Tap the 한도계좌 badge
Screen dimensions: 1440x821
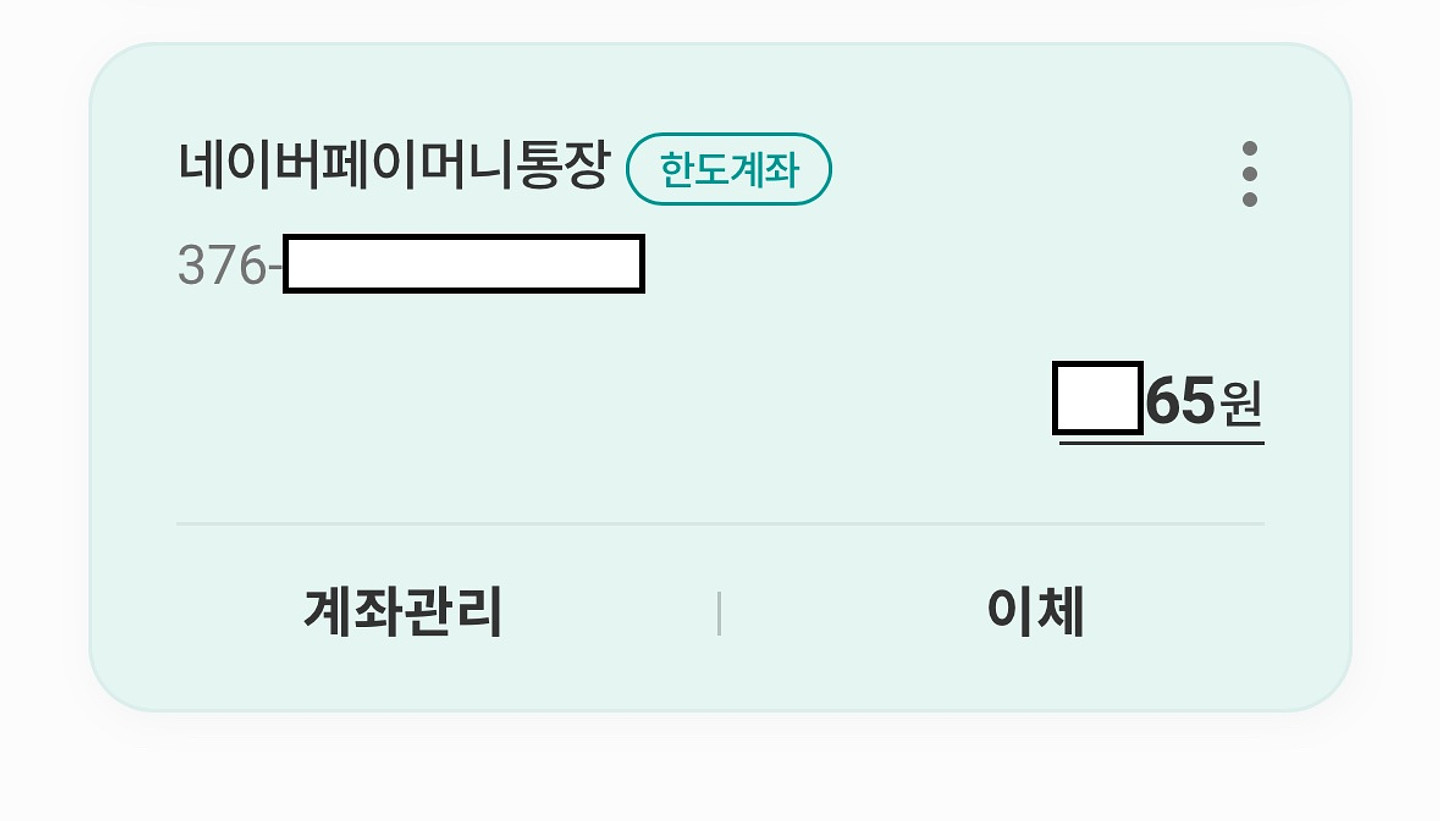click(x=729, y=169)
